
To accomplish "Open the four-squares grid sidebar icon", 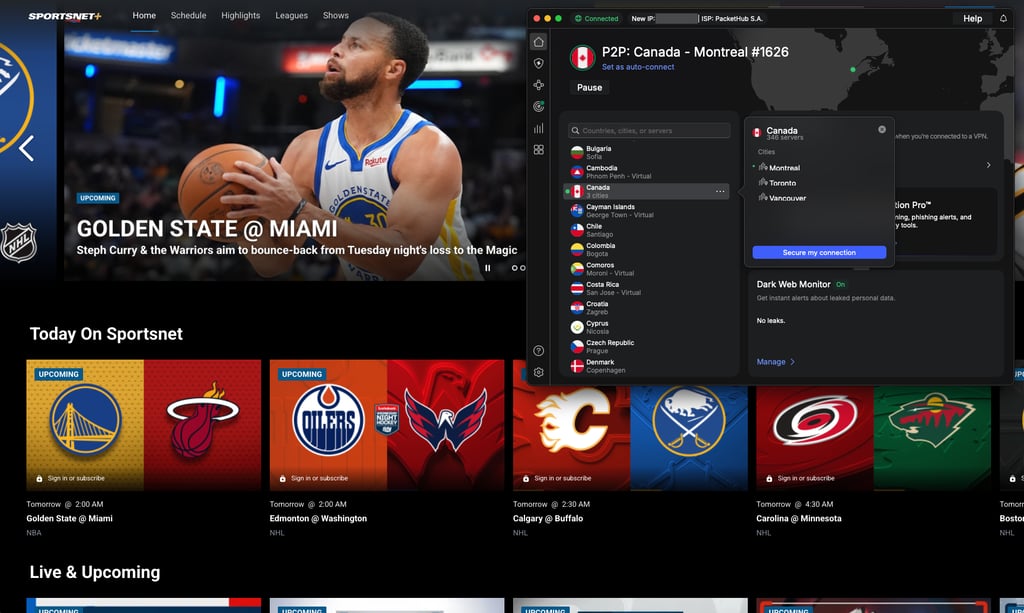I will 538,149.
